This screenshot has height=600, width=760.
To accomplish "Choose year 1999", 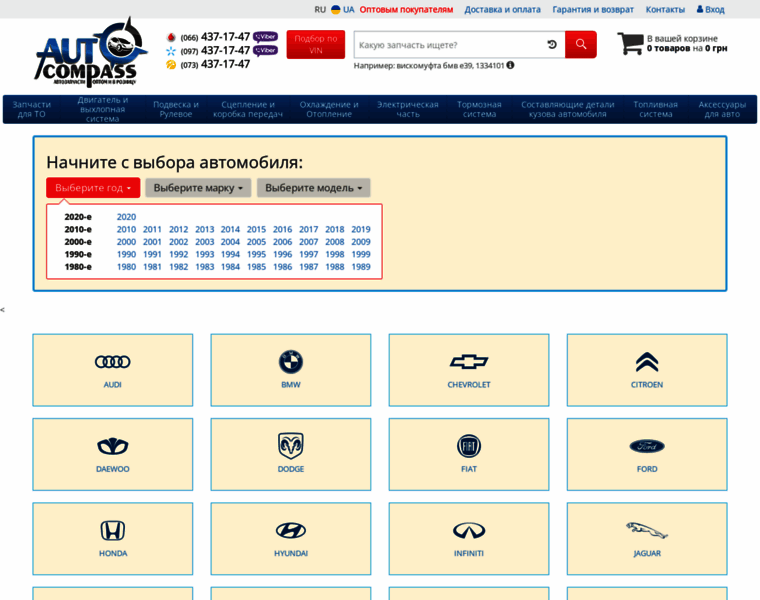I will point(361,254).
